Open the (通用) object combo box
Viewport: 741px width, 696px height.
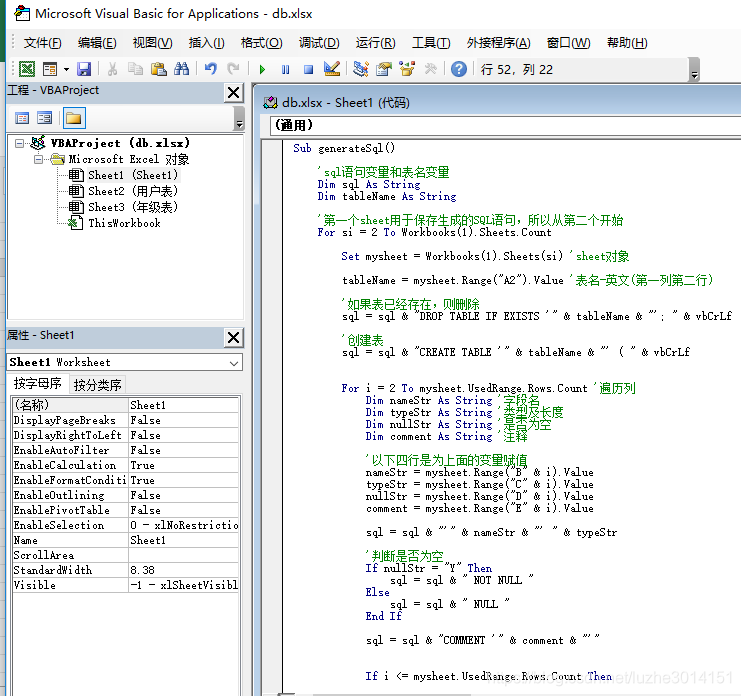[506, 126]
